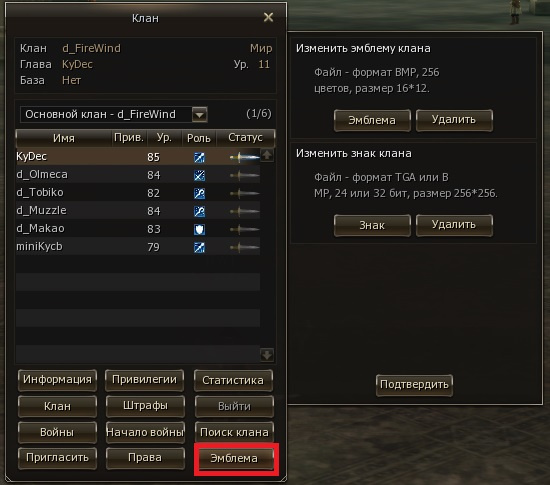Click KyDec's class role icon

199,157
